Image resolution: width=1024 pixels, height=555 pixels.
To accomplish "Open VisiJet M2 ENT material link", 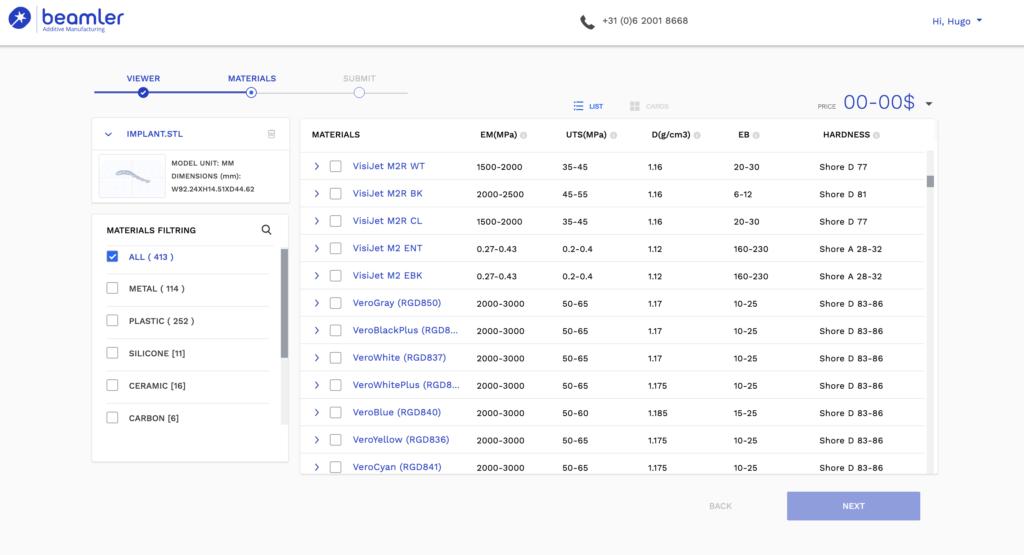I will (x=387, y=248).
